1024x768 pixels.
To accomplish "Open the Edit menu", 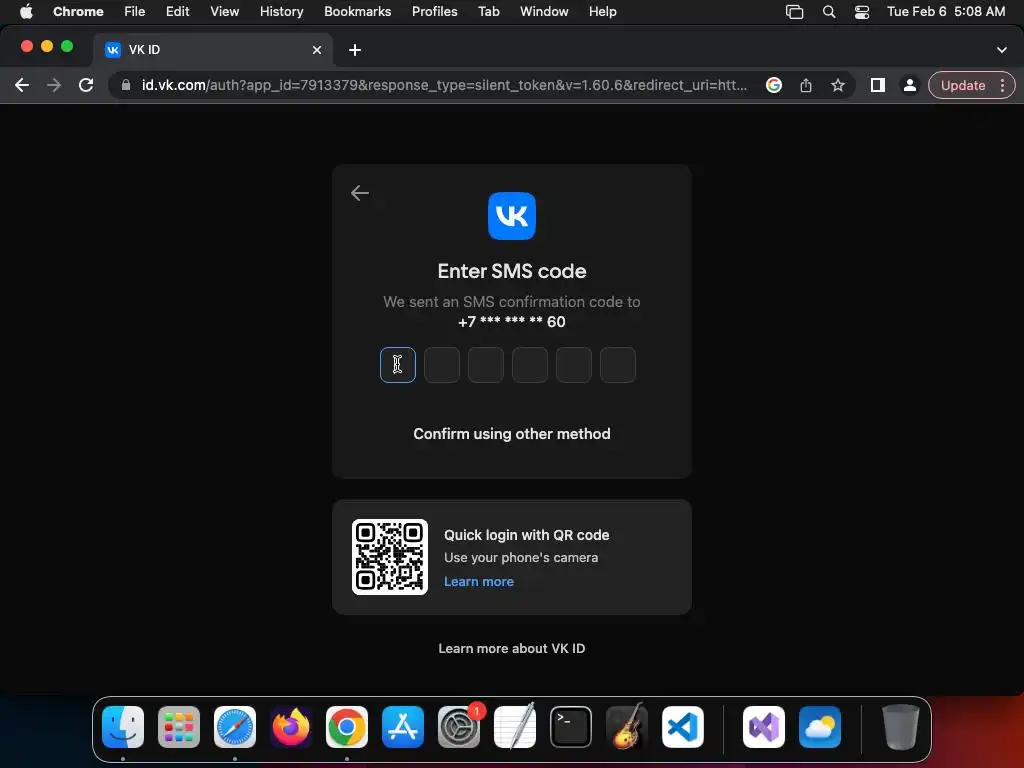I will point(177,11).
